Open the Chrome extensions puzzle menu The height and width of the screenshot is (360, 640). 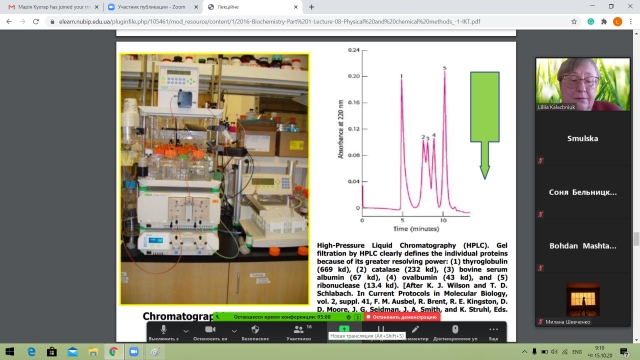click(x=604, y=22)
